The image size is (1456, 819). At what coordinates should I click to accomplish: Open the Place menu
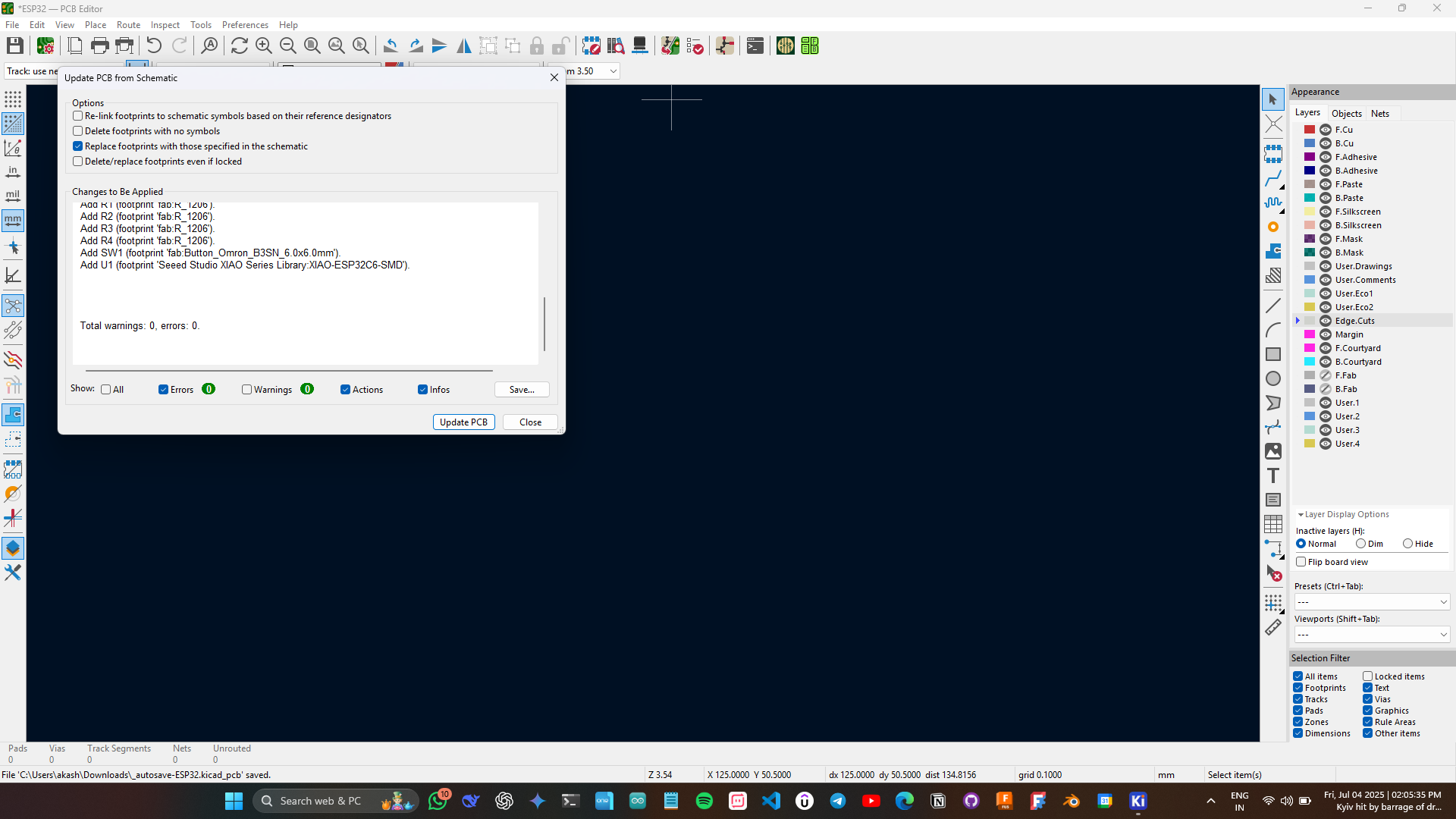click(x=96, y=25)
